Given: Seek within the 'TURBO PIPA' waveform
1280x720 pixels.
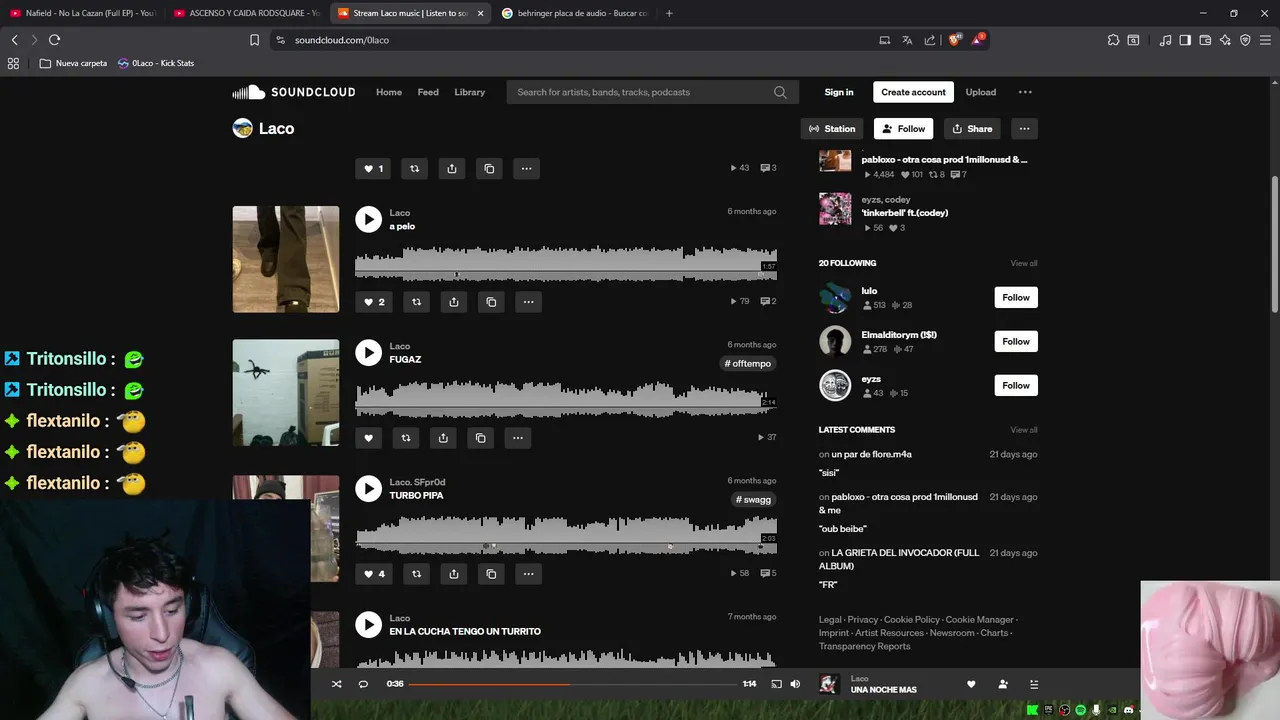Looking at the screenshot, I should pos(566,534).
